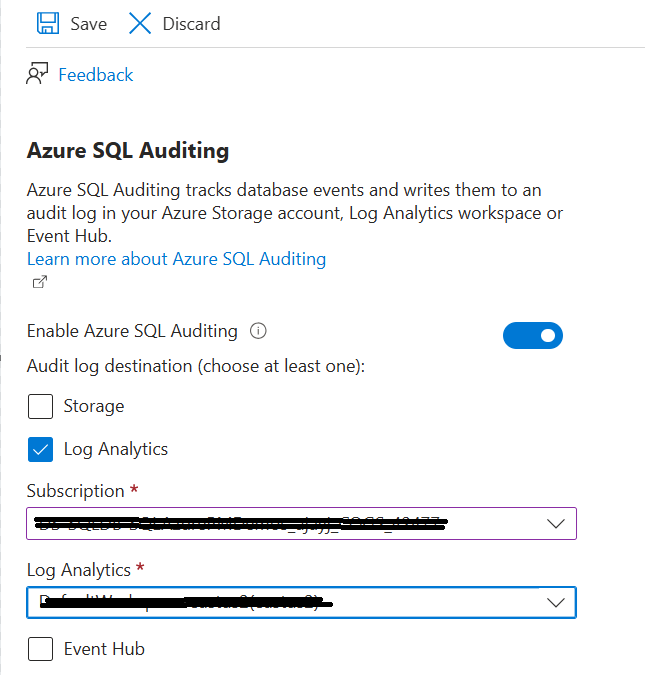Expand the Subscription dropdown arrow
Screen dimensions: 645x675
click(x=556, y=523)
